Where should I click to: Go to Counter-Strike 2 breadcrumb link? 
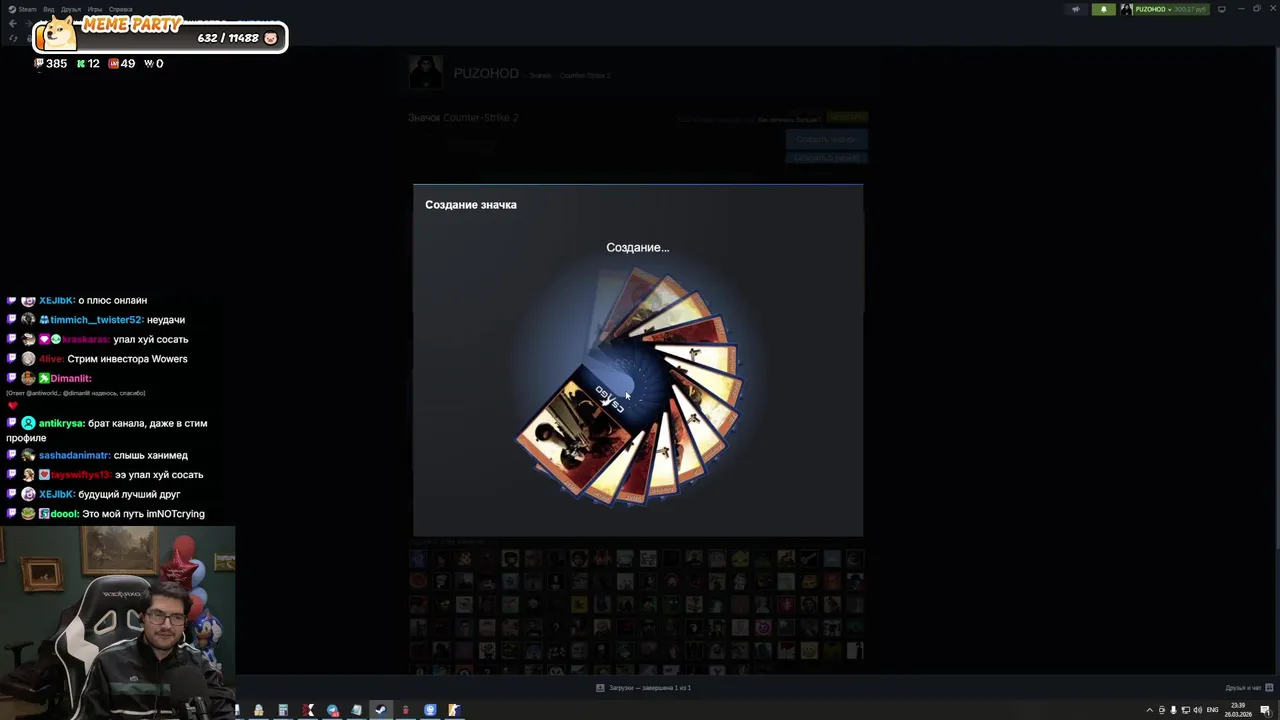(x=585, y=76)
